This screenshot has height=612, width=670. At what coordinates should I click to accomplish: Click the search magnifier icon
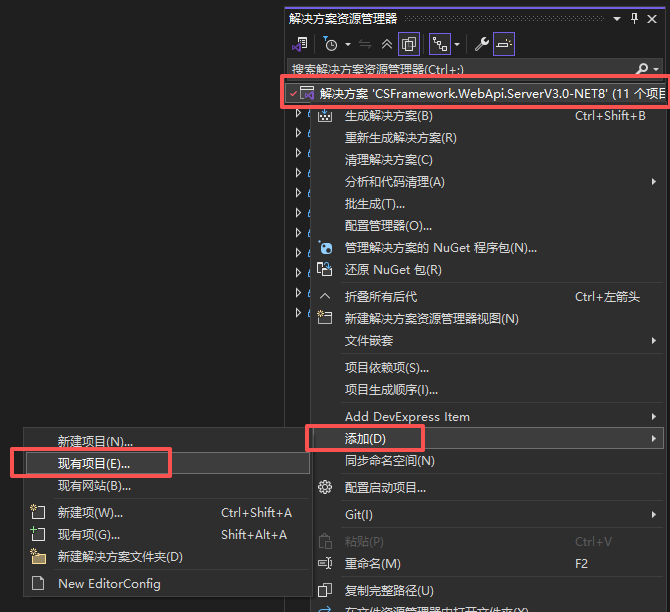642,68
